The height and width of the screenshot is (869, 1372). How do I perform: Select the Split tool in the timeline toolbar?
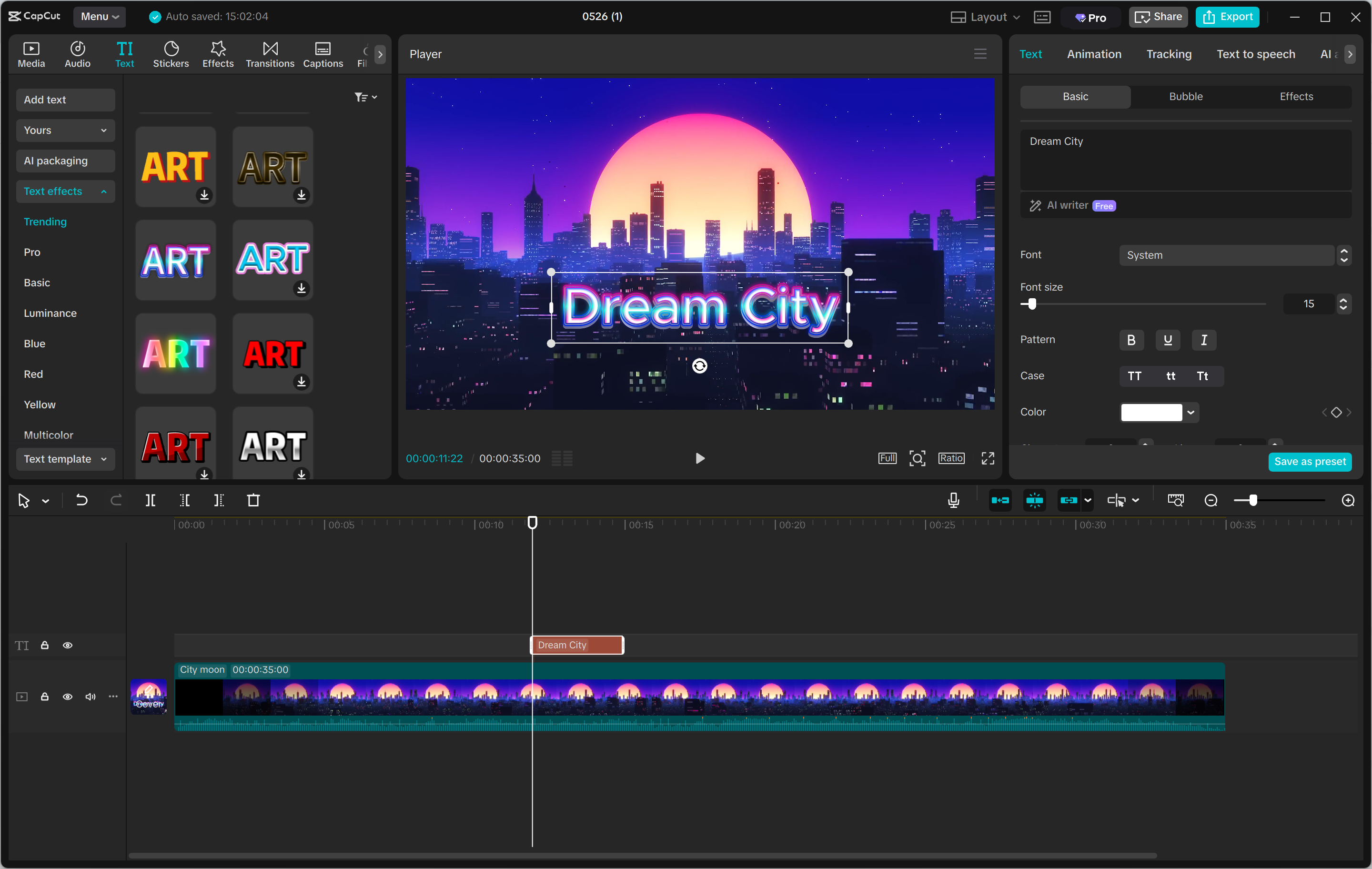tap(151, 500)
